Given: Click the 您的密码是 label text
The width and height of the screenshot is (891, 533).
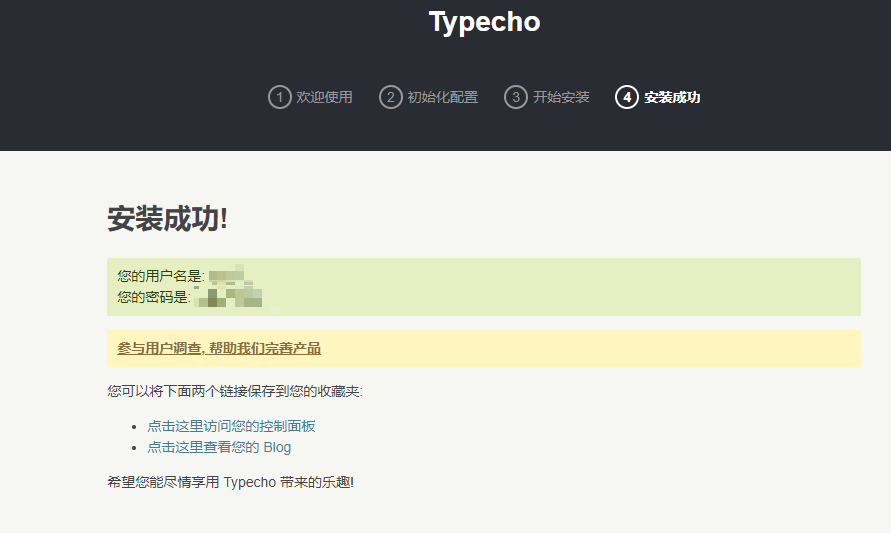Looking at the screenshot, I should (x=153, y=297).
